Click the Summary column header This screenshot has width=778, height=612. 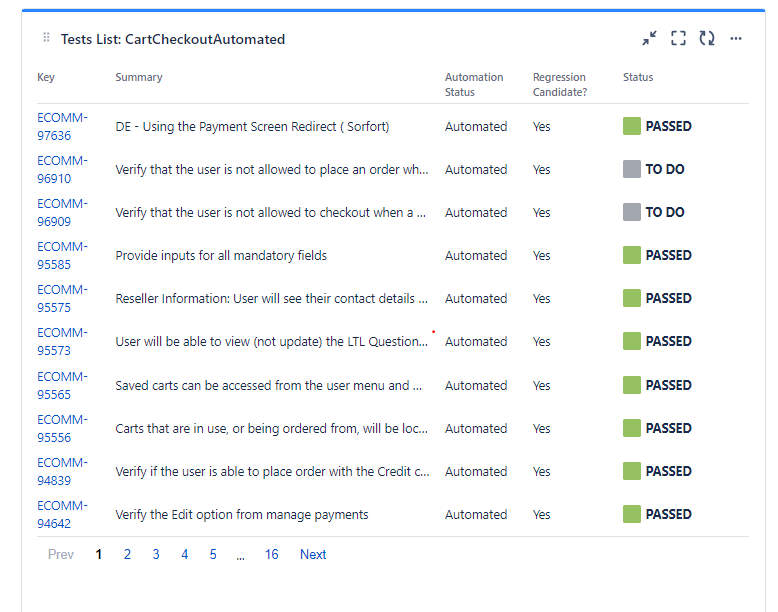139,77
